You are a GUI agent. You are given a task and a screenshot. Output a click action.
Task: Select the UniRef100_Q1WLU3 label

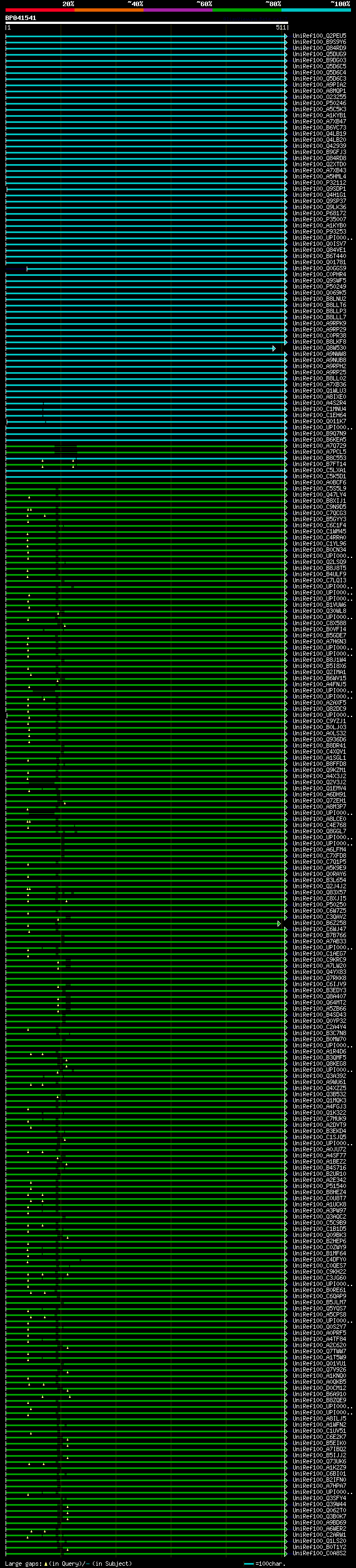[x=319, y=391]
